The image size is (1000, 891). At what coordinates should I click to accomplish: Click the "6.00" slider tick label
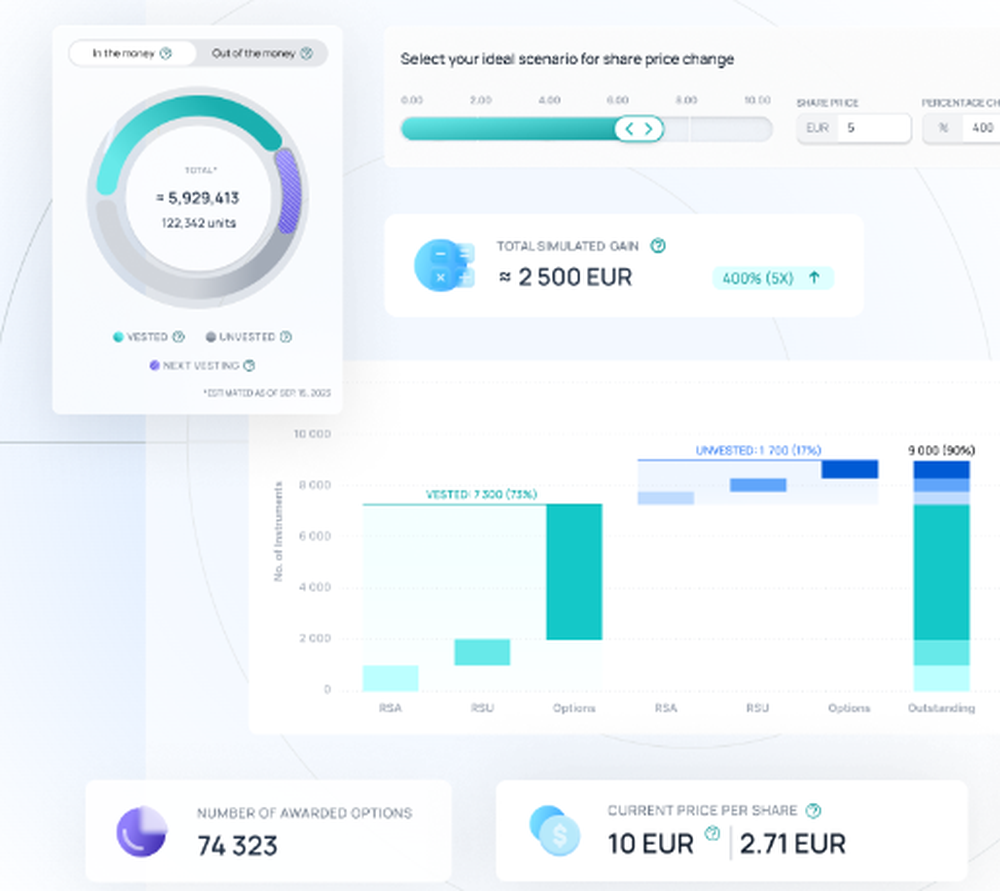click(617, 100)
